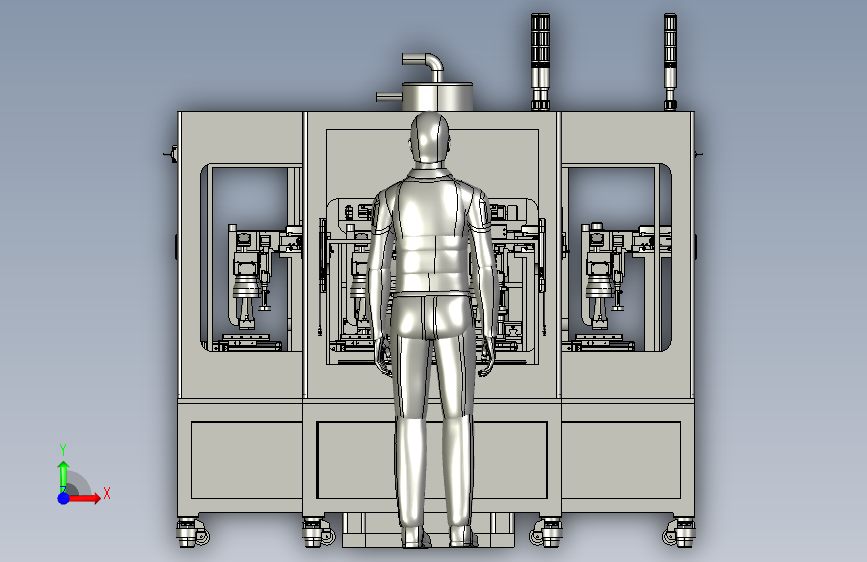Image resolution: width=867 pixels, height=562 pixels.
Task: Click the blue Z axis ball of triad
Action: coord(63,498)
